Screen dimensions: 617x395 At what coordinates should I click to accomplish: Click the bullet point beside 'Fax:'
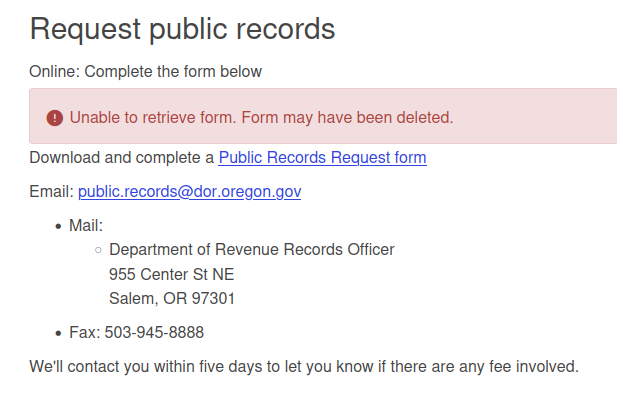coord(59,334)
